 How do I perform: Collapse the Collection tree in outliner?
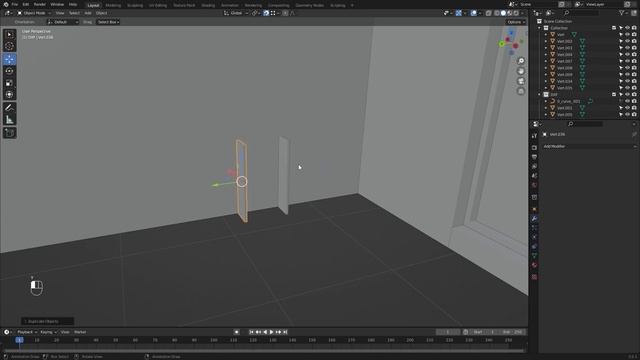tap(540, 28)
